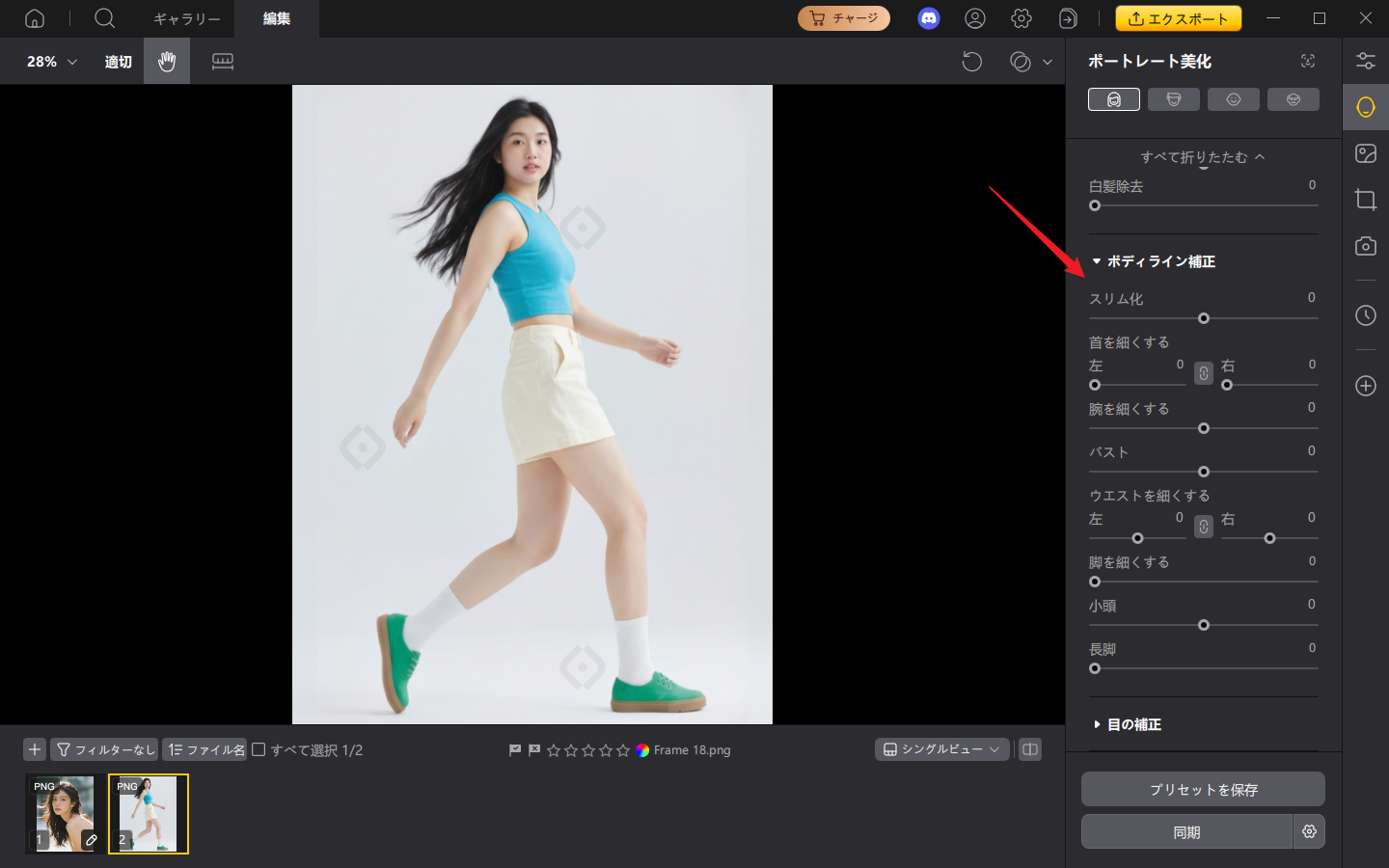Screen dimensions: 1389x868
Task: Select the hand pan tool in the toolbar
Action: point(166,61)
